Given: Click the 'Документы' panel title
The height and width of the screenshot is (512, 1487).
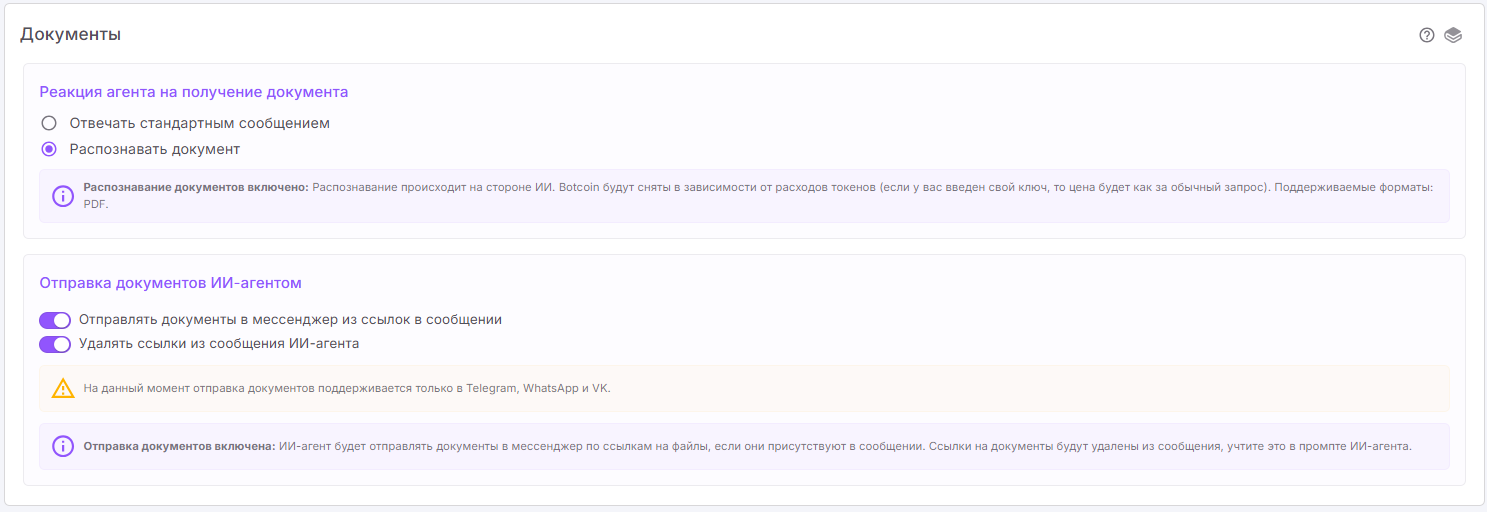Looking at the screenshot, I should [70, 34].
